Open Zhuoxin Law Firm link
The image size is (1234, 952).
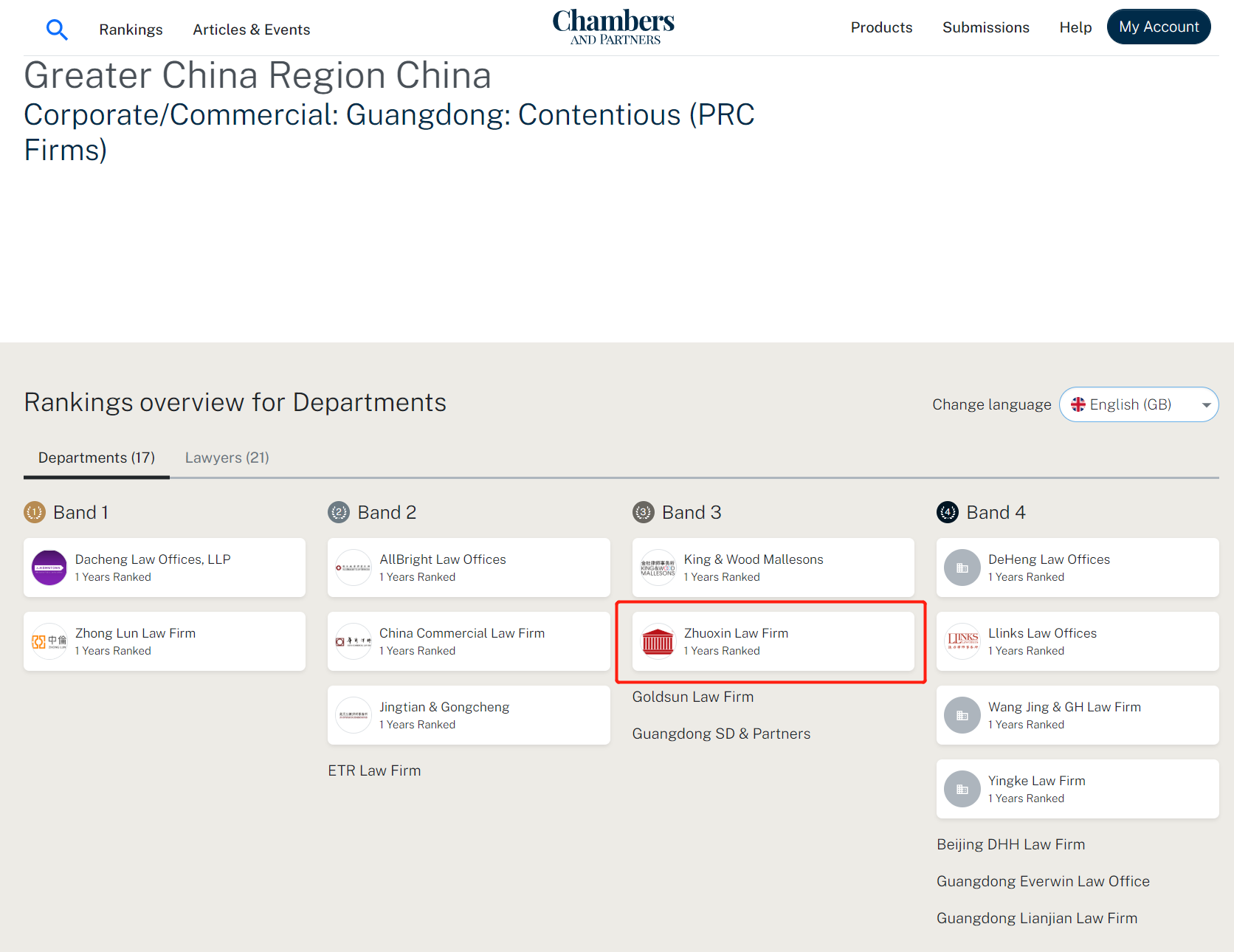click(x=736, y=633)
